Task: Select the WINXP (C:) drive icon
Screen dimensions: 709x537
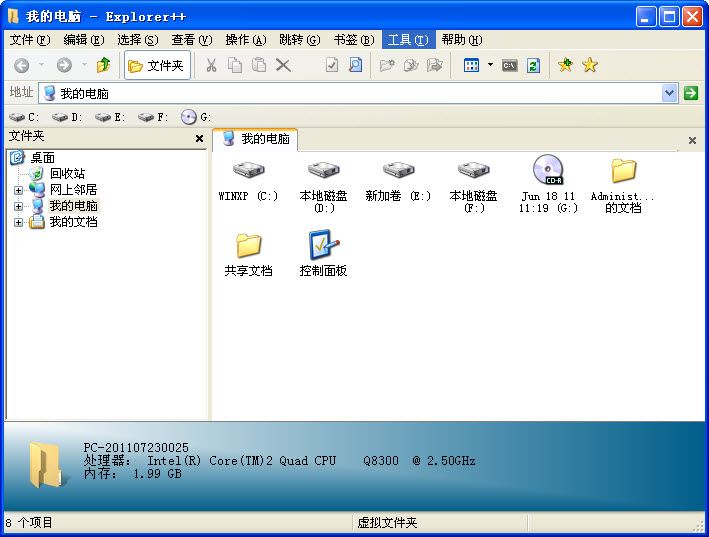Action: pyautogui.click(x=248, y=170)
